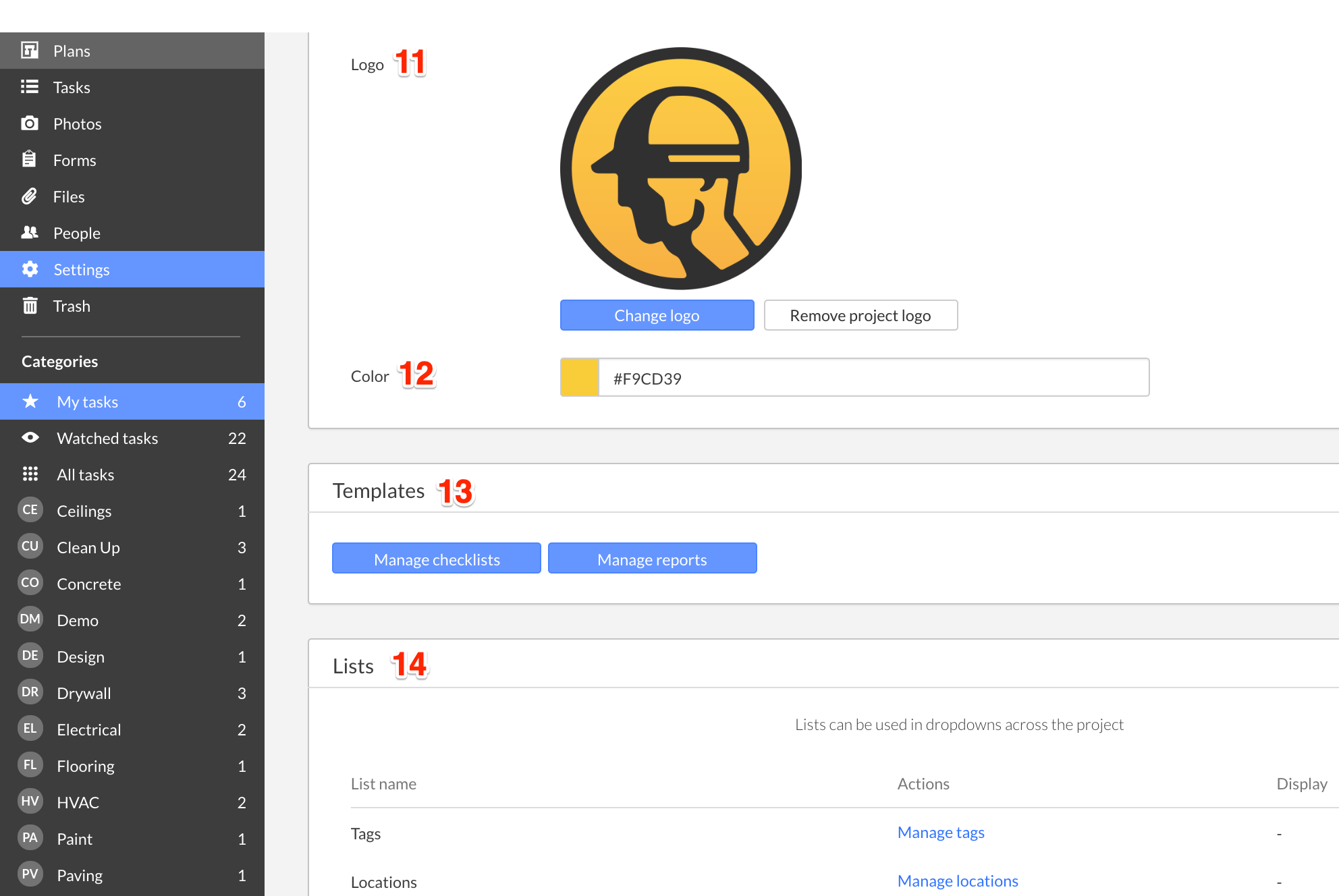
Task: Open the Photos section
Action: pos(132,123)
